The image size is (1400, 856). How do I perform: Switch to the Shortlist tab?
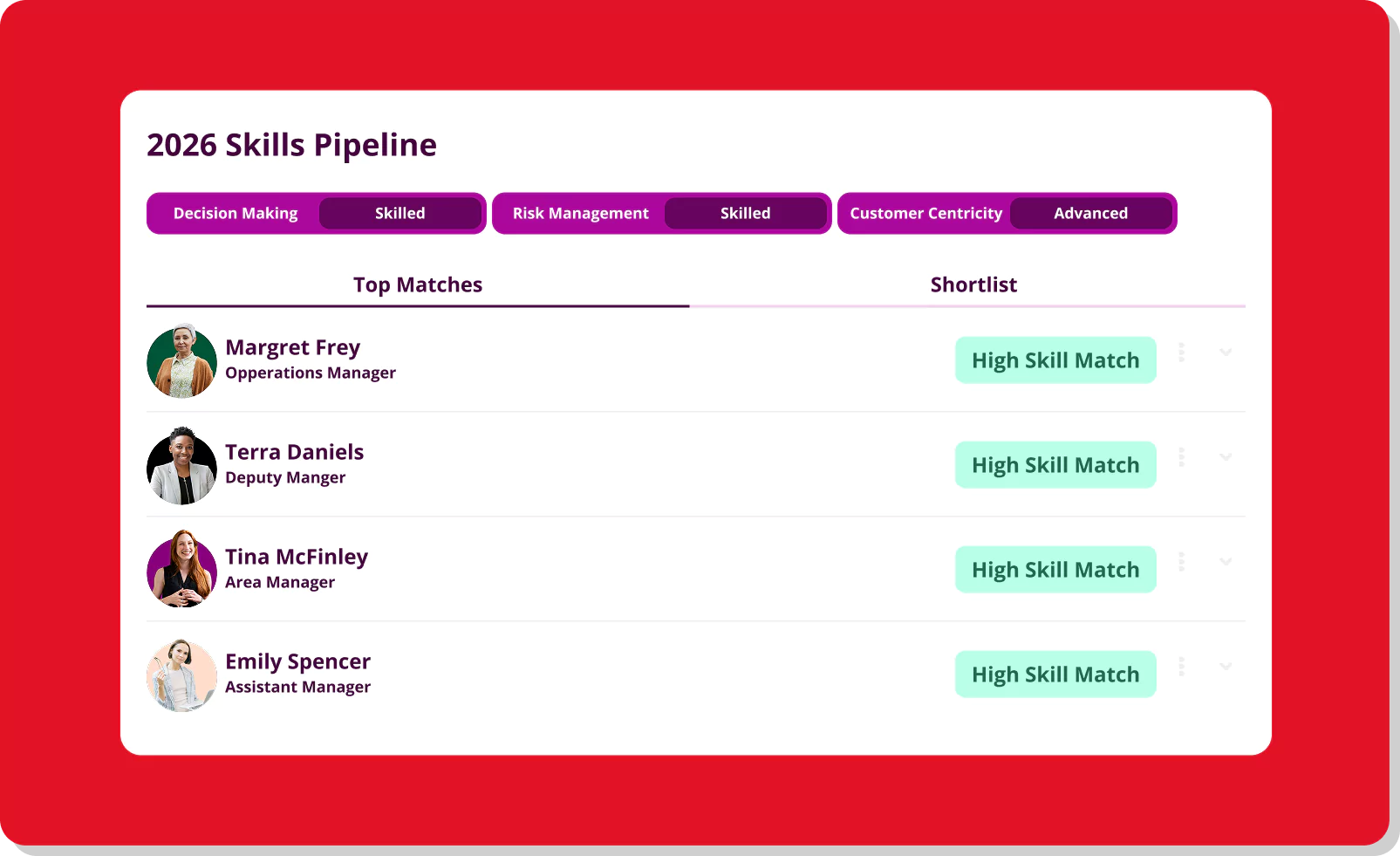[973, 284]
